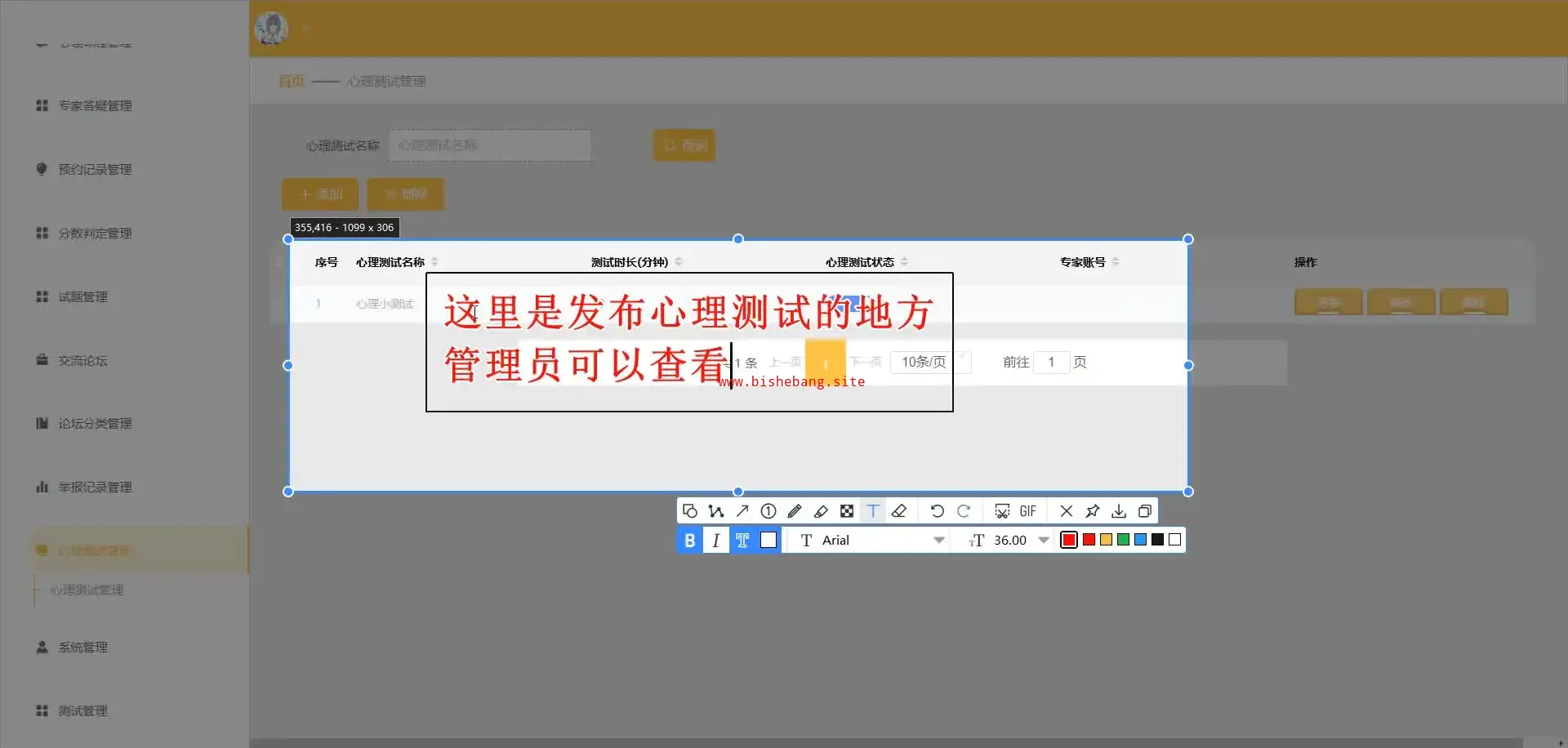This screenshot has height=748, width=1568.
Task: Click the GIF recording button
Action: tap(1028, 511)
